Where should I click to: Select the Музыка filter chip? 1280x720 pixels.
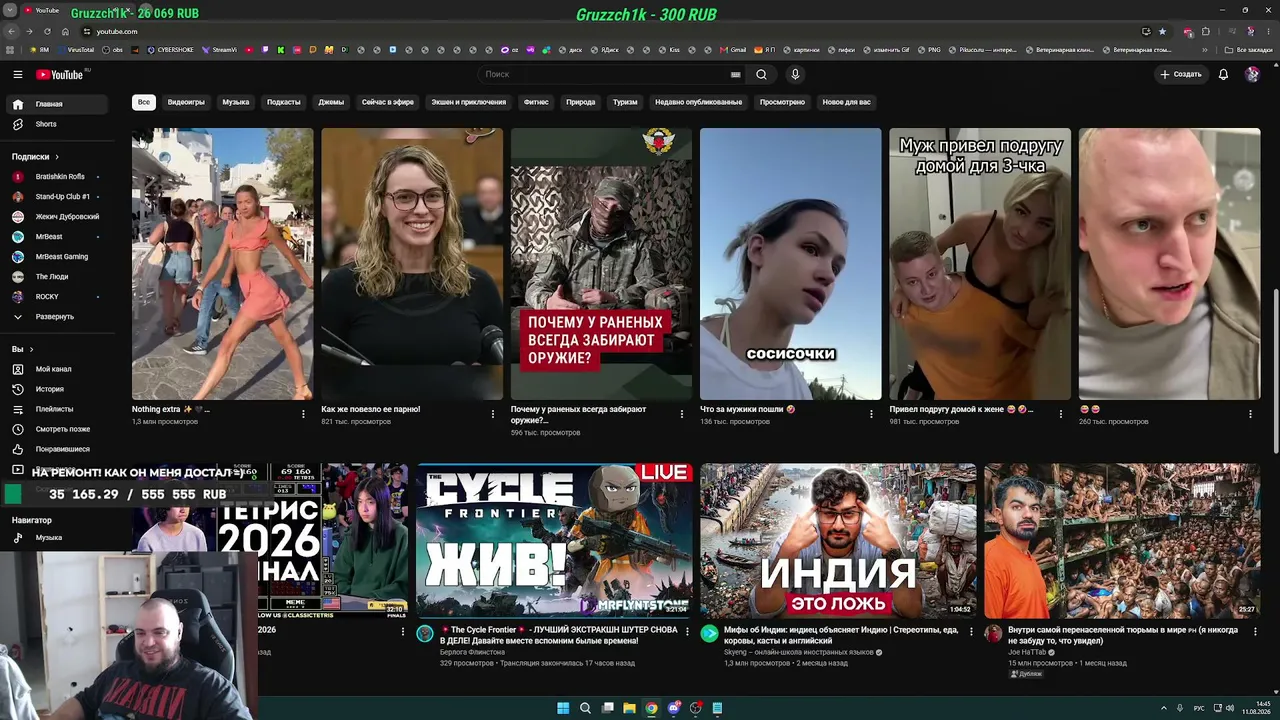coord(236,102)
